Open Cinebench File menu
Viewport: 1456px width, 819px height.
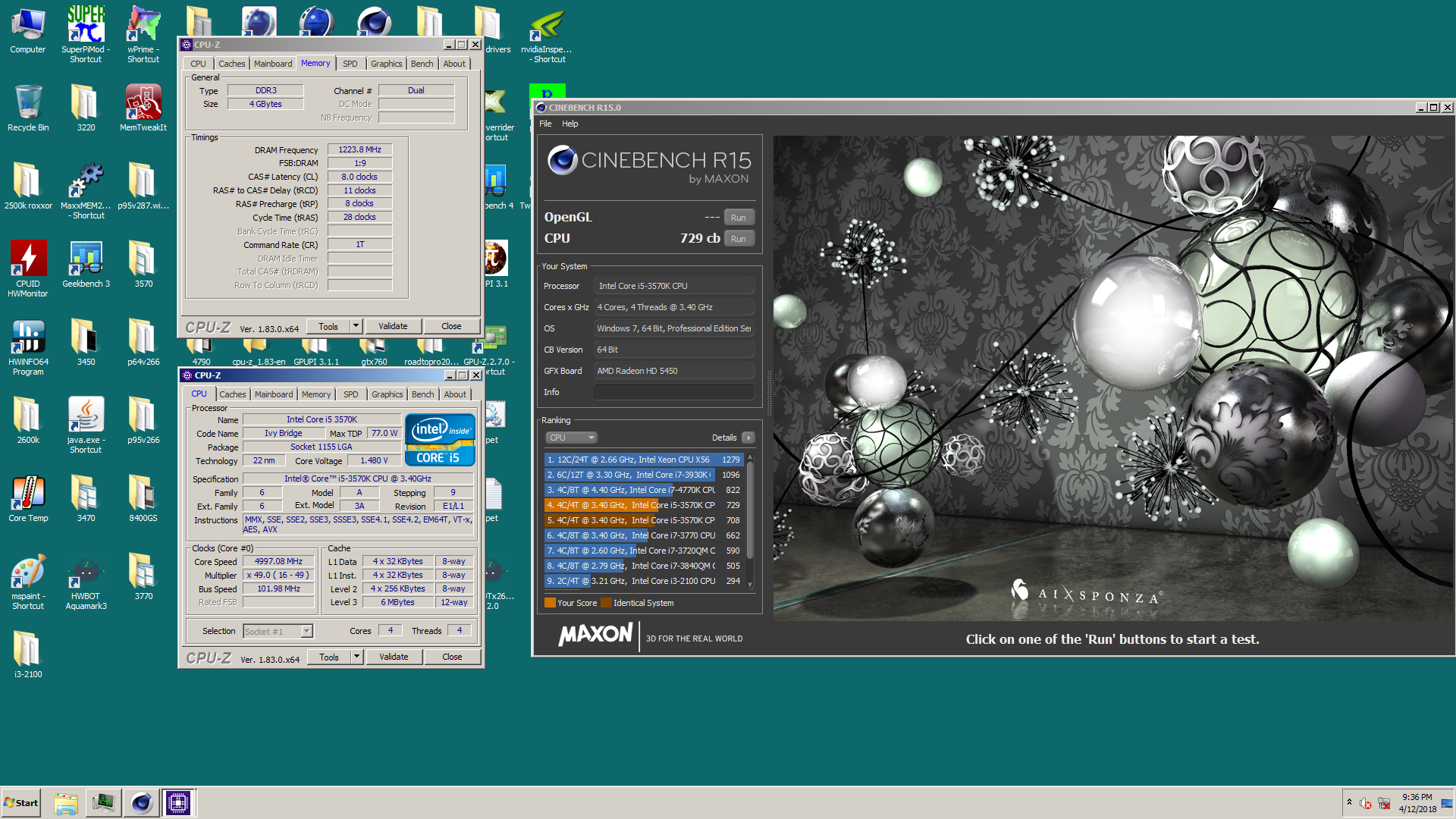click(545, 124)
